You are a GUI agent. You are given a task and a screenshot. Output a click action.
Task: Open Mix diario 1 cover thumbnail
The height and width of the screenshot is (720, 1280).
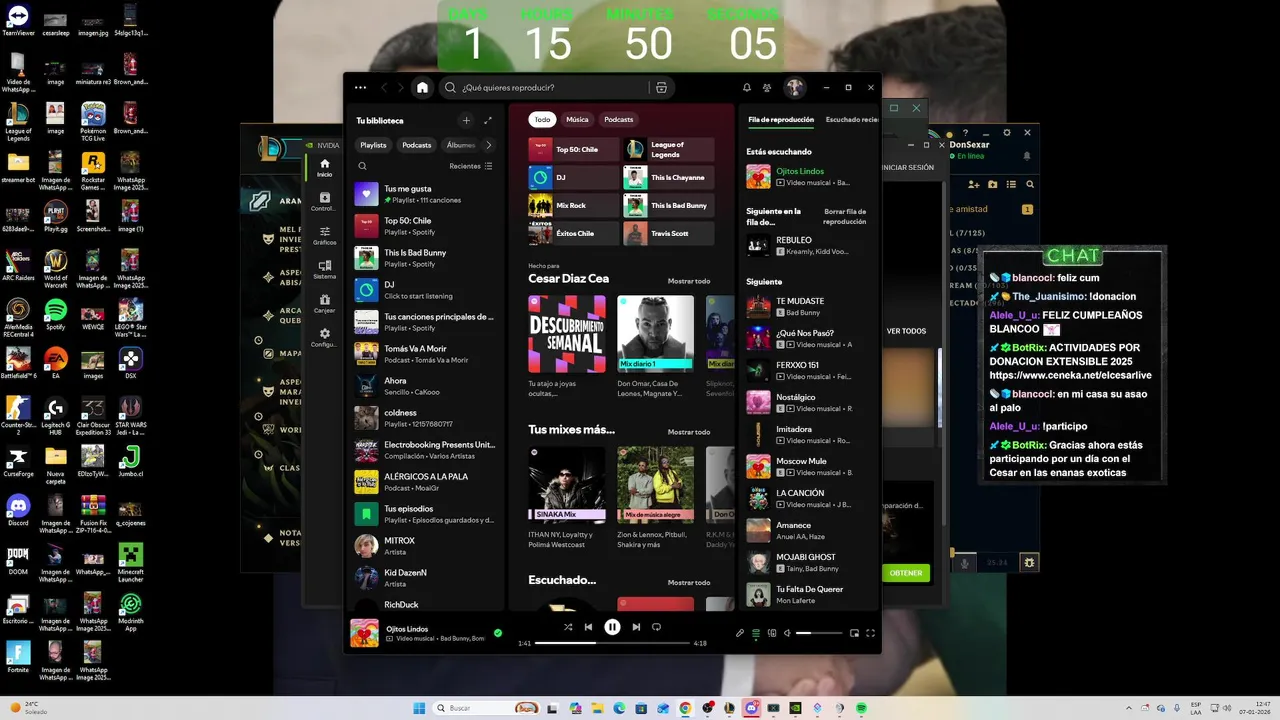[655, 334]
